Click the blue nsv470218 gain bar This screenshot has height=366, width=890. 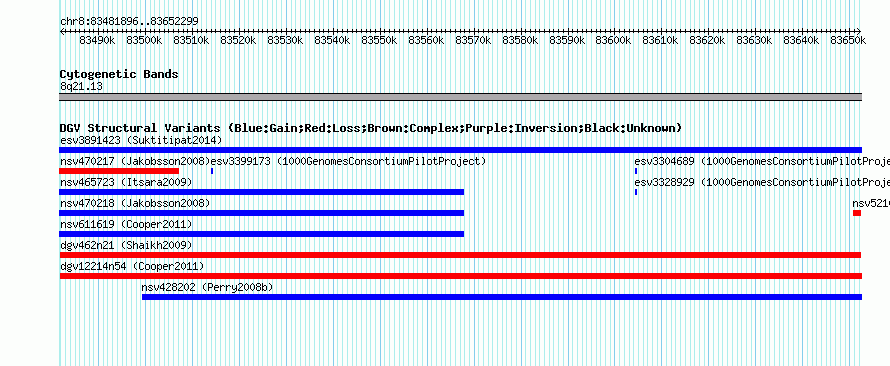(x=262, y=213)
